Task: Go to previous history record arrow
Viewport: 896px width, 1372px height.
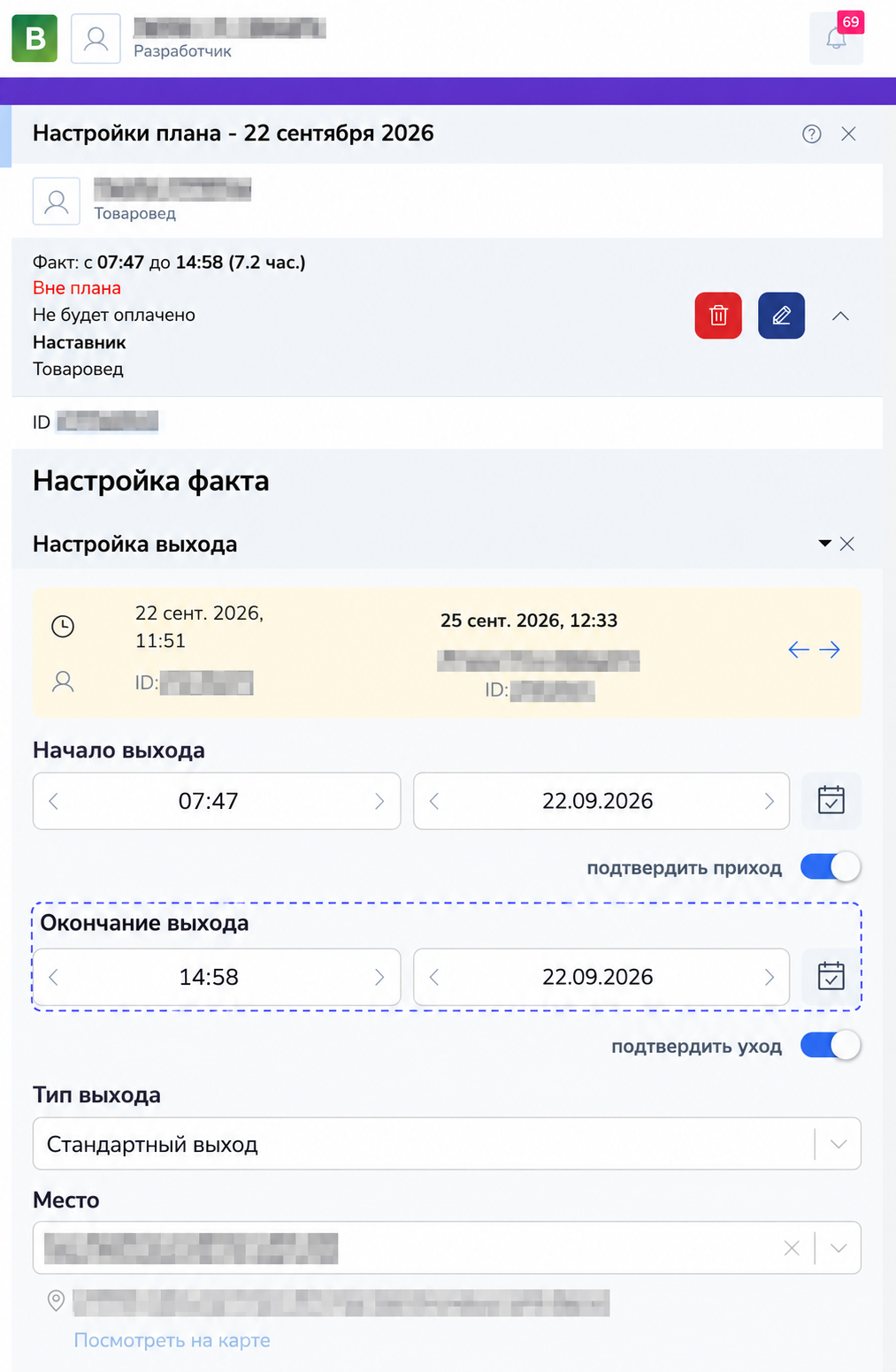Action: (x=799, y=650)
